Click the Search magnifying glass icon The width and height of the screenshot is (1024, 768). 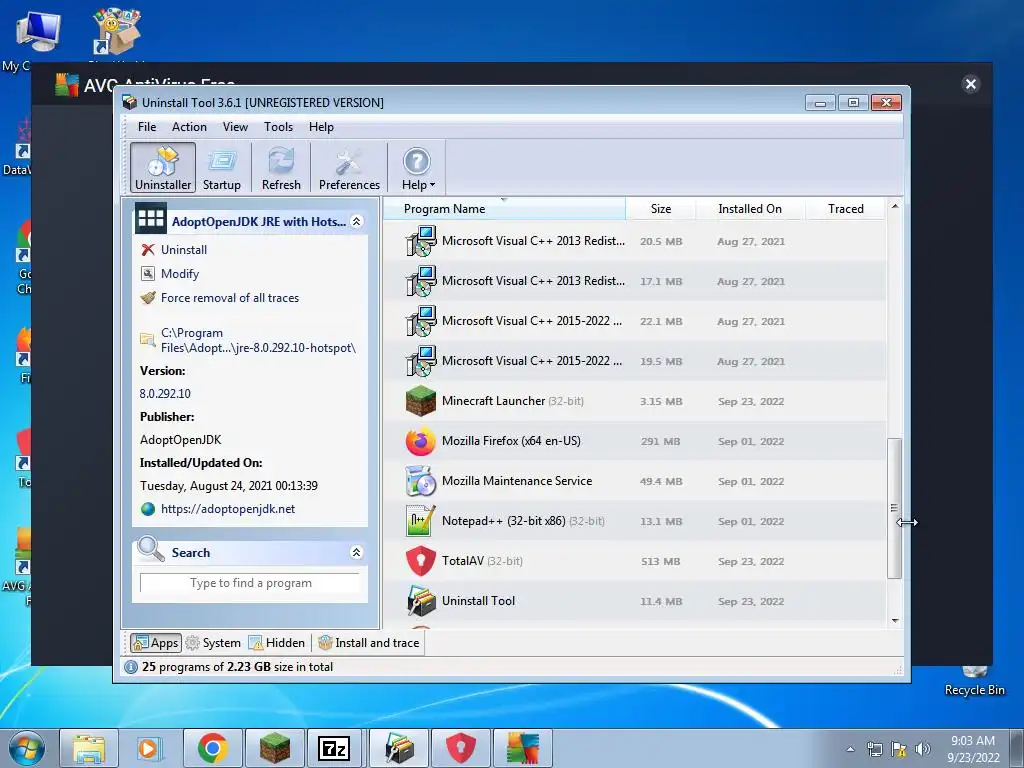click(151, 550)
